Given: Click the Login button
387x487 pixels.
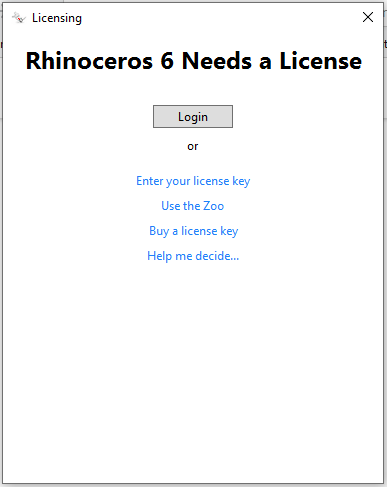Looking at the screenshot, I should click(193, 117).
